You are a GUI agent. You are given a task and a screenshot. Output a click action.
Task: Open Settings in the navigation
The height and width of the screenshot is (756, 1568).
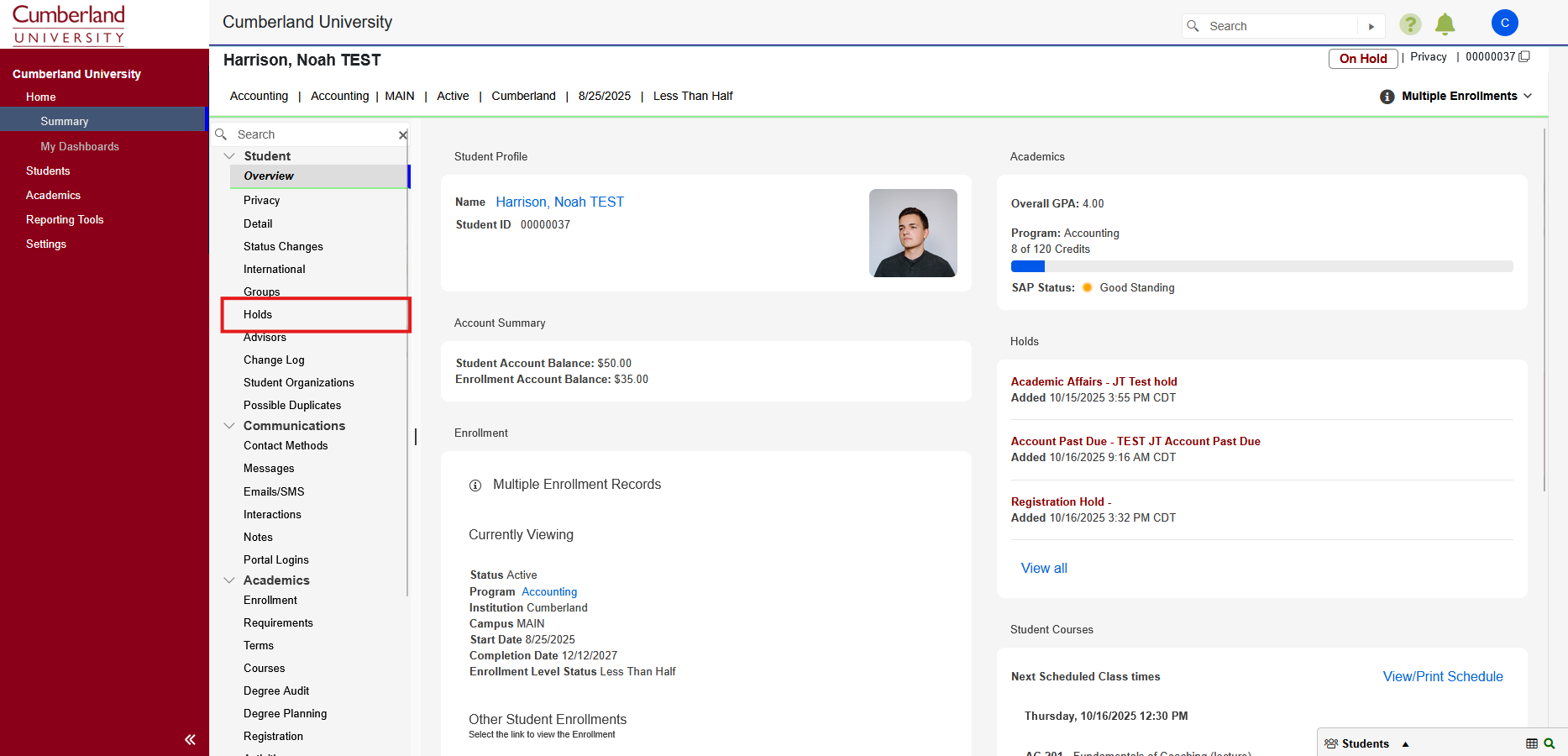click(46, 244)
